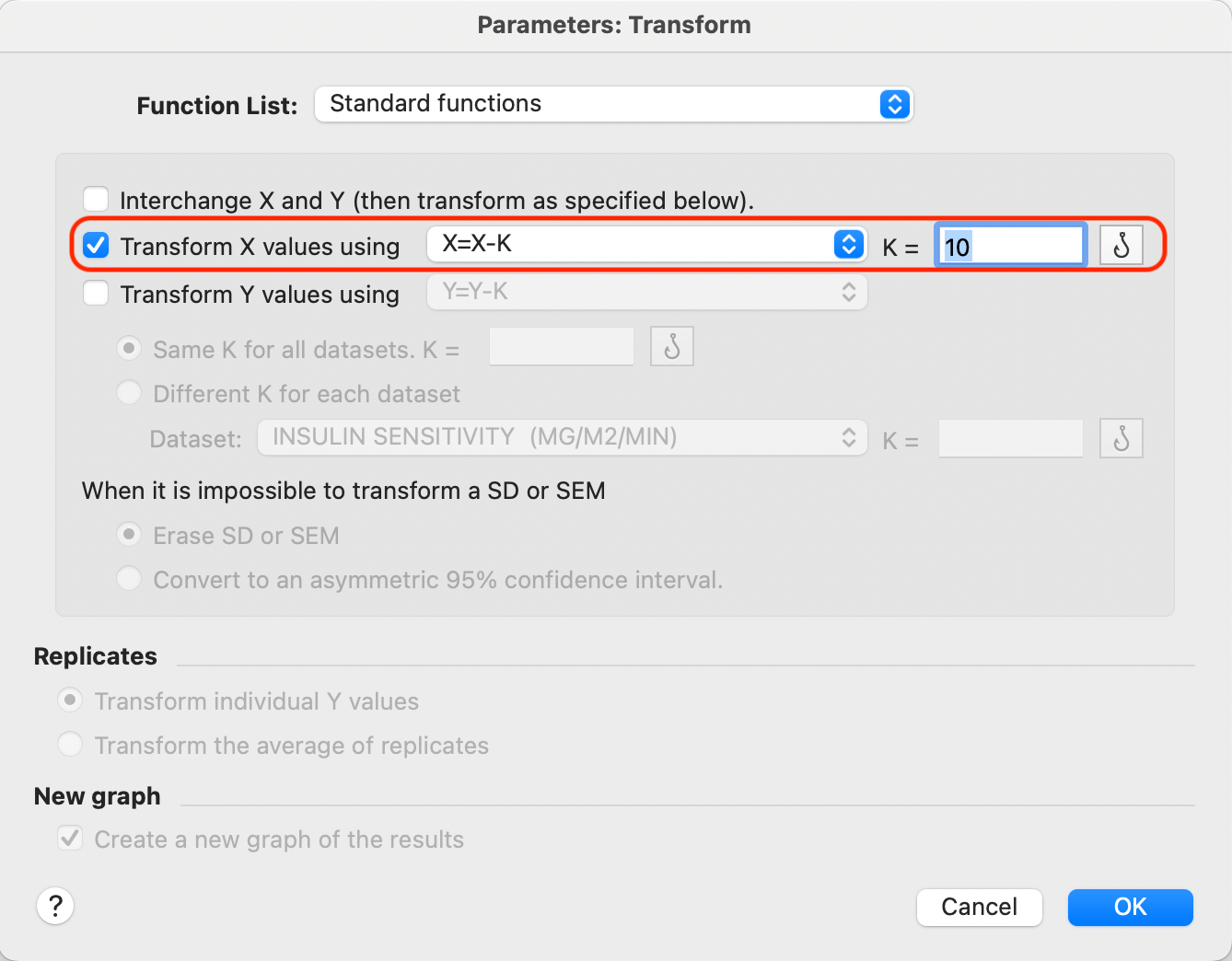
Task: Select Transform the average of replicates
Action: pos(70,745)
